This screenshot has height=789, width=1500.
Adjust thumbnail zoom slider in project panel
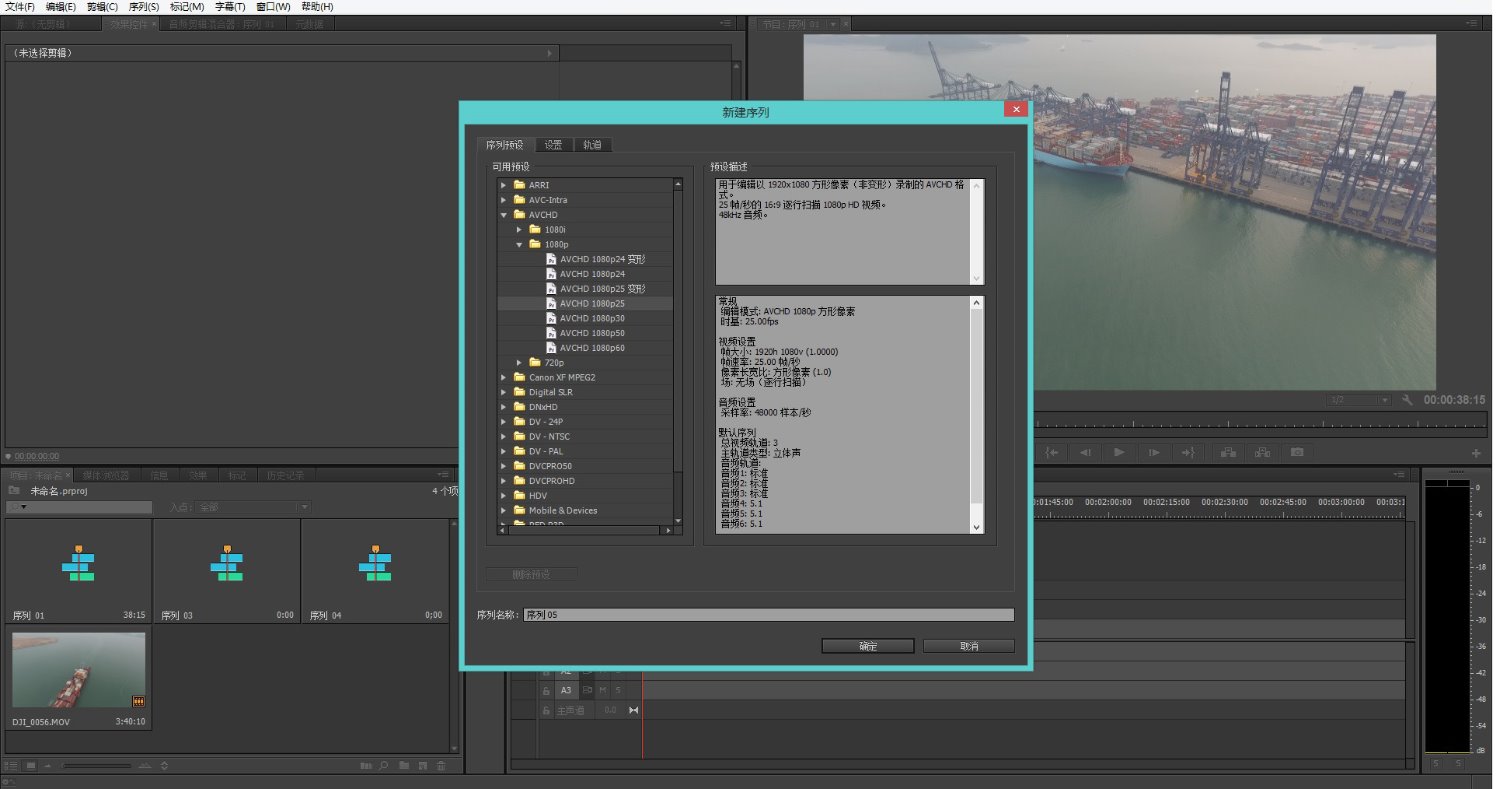98,766
